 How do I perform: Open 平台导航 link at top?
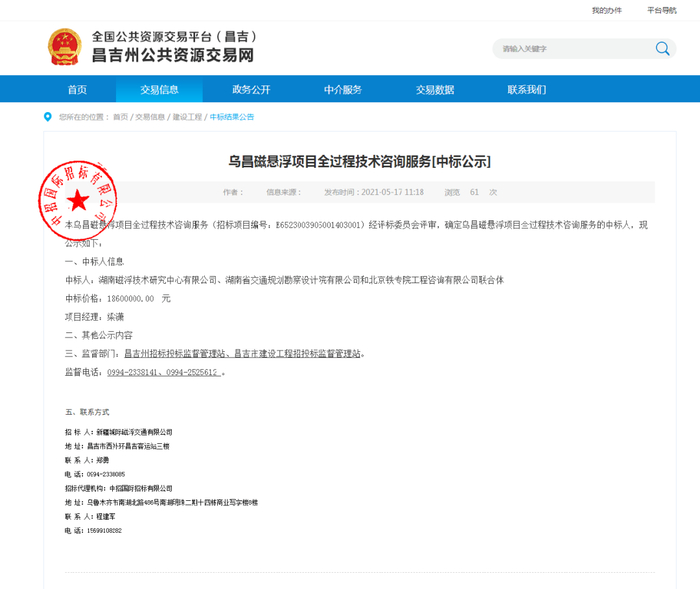[662, 10]
